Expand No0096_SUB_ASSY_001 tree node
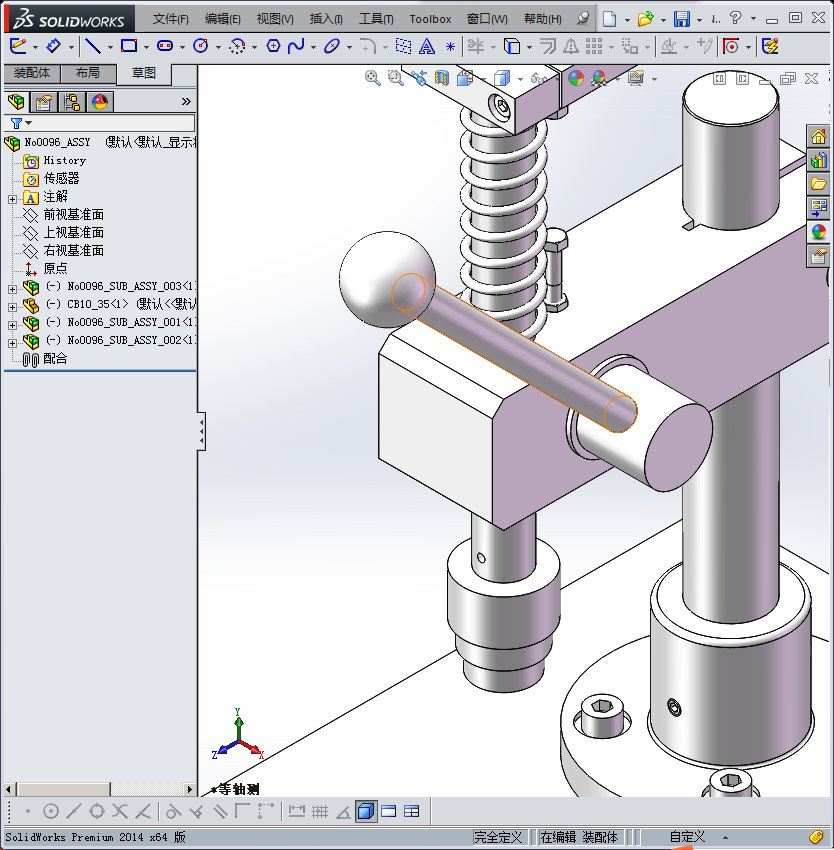 12,325
